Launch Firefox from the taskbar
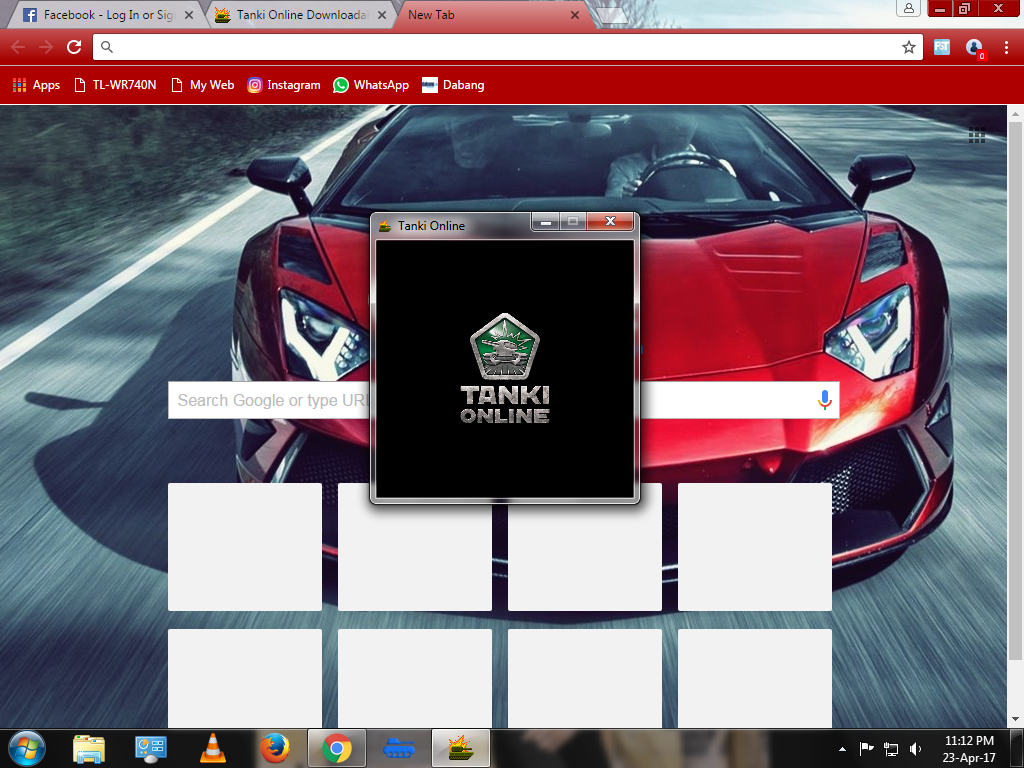This screenshot has width=1024, height=768. click(x=274, y=748)
